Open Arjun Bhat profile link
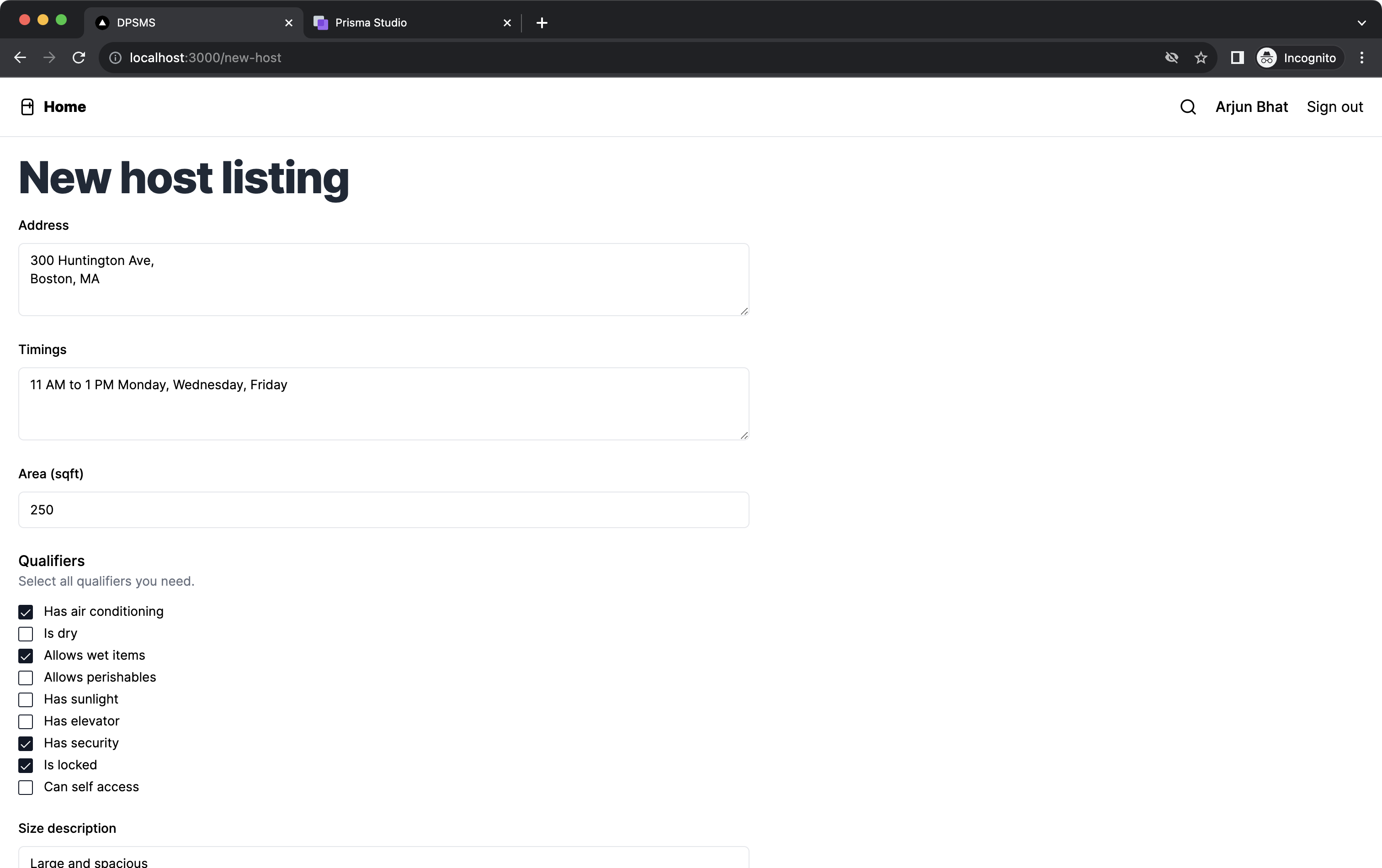 click(x=1251, y=107)
